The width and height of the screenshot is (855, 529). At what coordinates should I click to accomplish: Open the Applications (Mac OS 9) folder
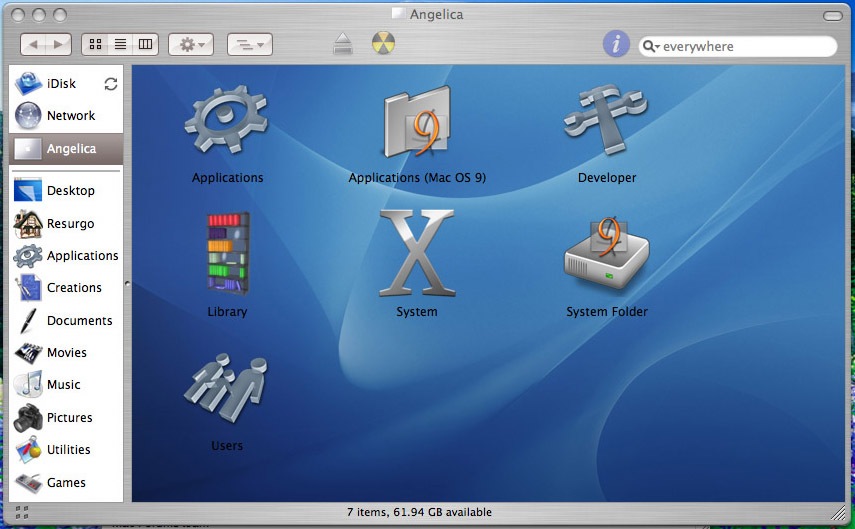418,122
